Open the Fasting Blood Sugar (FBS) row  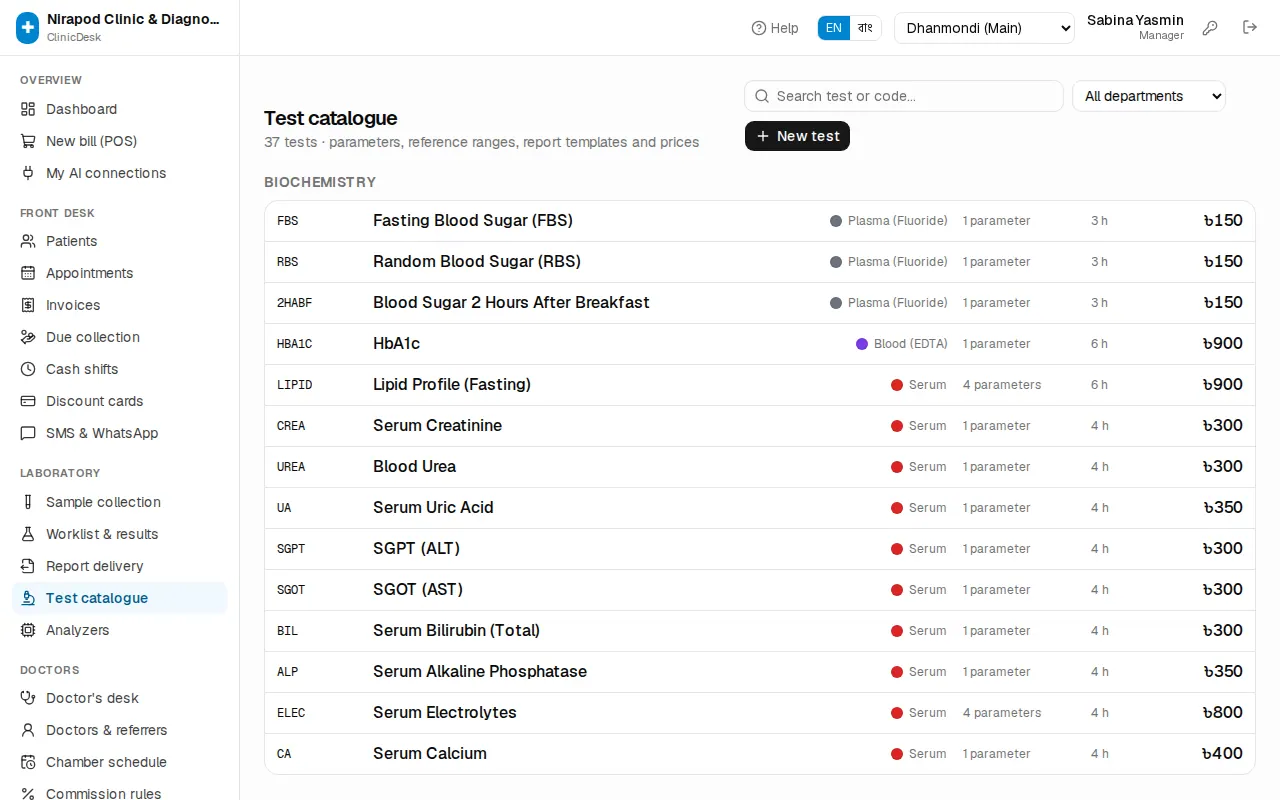(760, 221)
